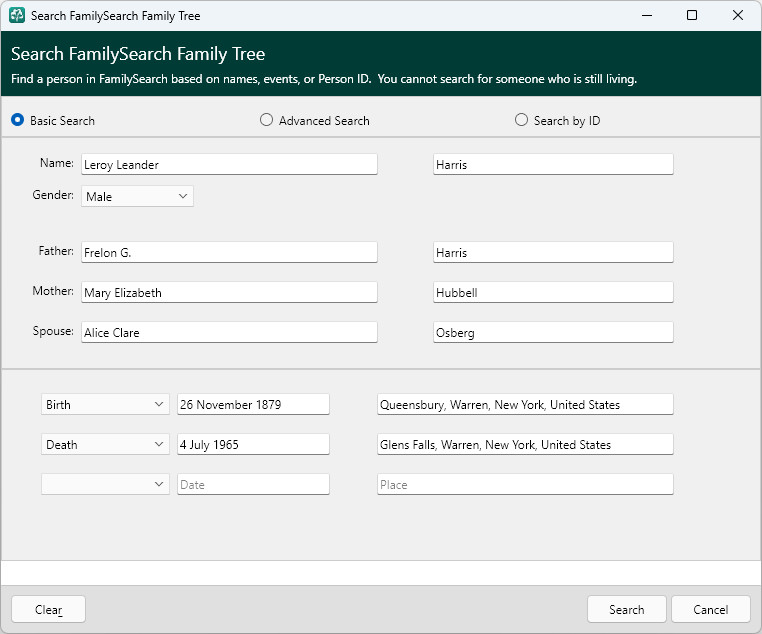Select the Basic Search radio button
The width and height of the screenshot is (762, 634).
click(17, 120)
